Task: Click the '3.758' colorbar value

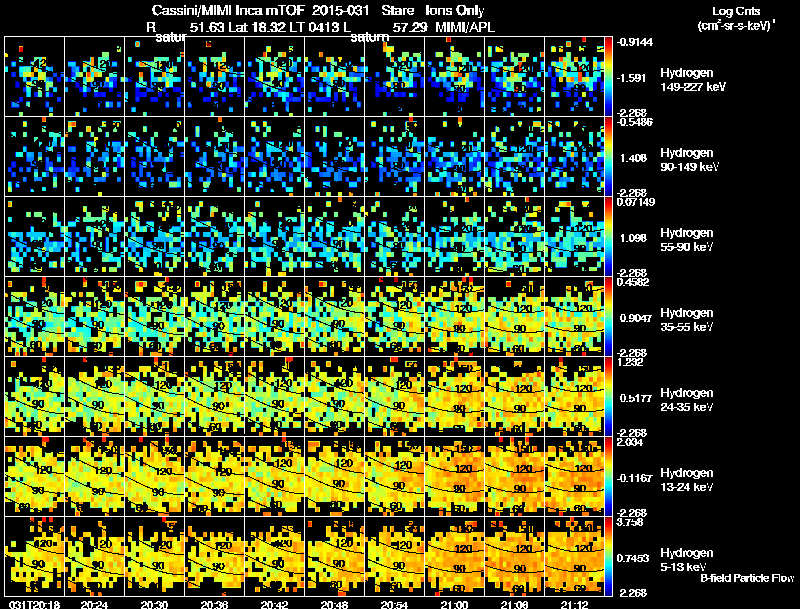Action: point(630,522)
